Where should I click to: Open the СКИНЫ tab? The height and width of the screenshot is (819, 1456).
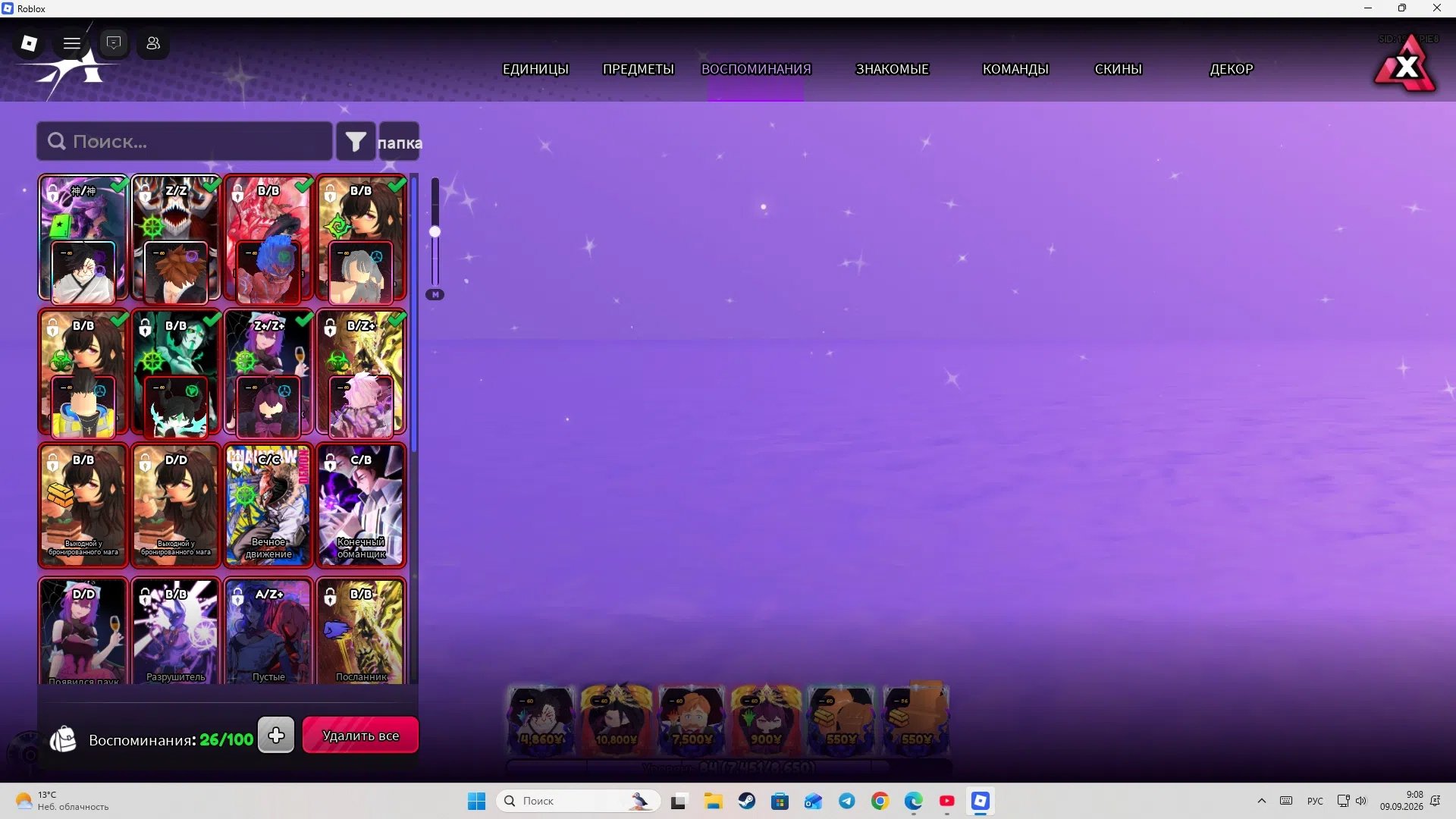(x=1118, y=69)
